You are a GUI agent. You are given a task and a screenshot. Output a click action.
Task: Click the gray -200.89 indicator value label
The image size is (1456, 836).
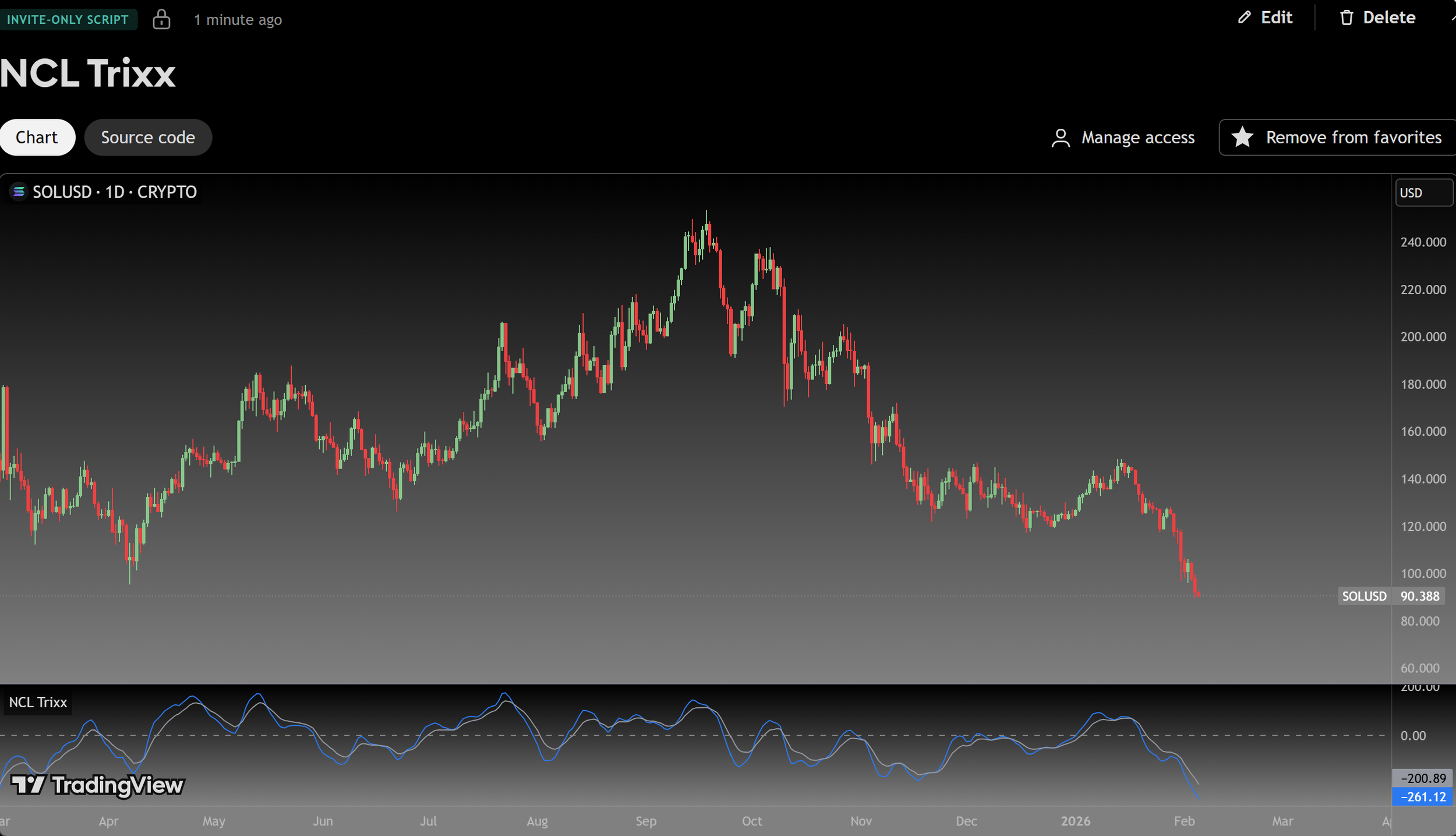1423,778
